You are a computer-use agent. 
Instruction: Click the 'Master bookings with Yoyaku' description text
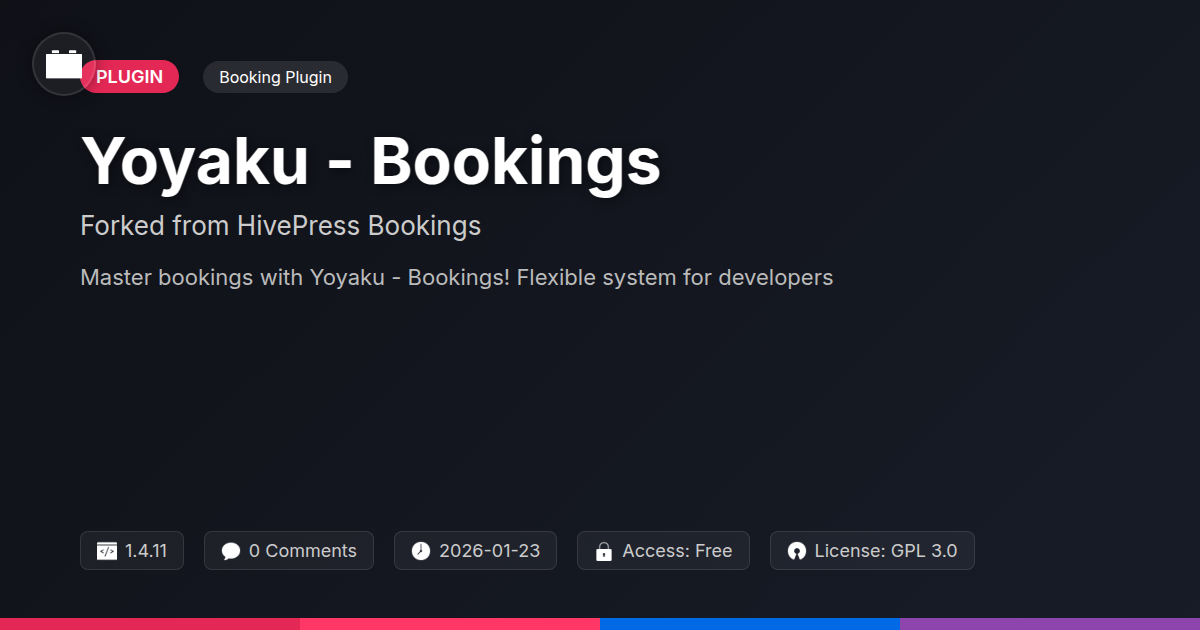tap(456, 277)
